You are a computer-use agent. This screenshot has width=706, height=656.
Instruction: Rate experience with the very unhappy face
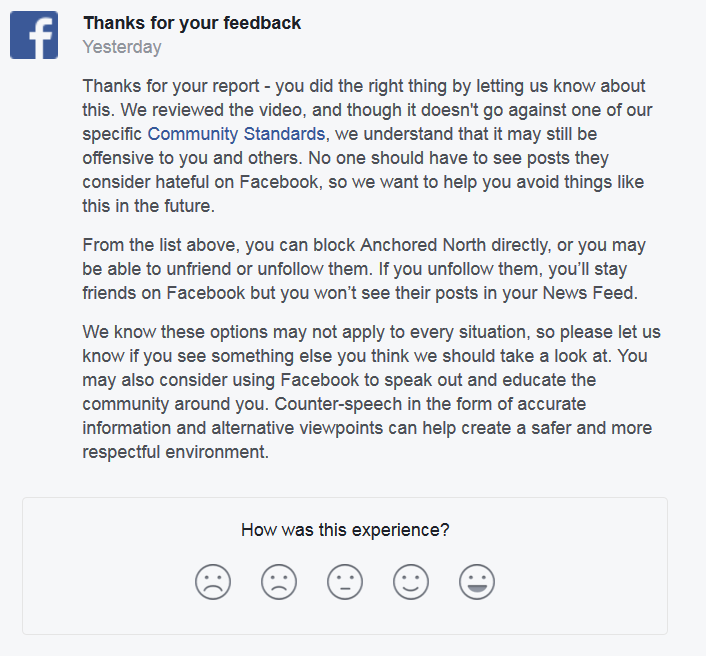pos(213,582)
